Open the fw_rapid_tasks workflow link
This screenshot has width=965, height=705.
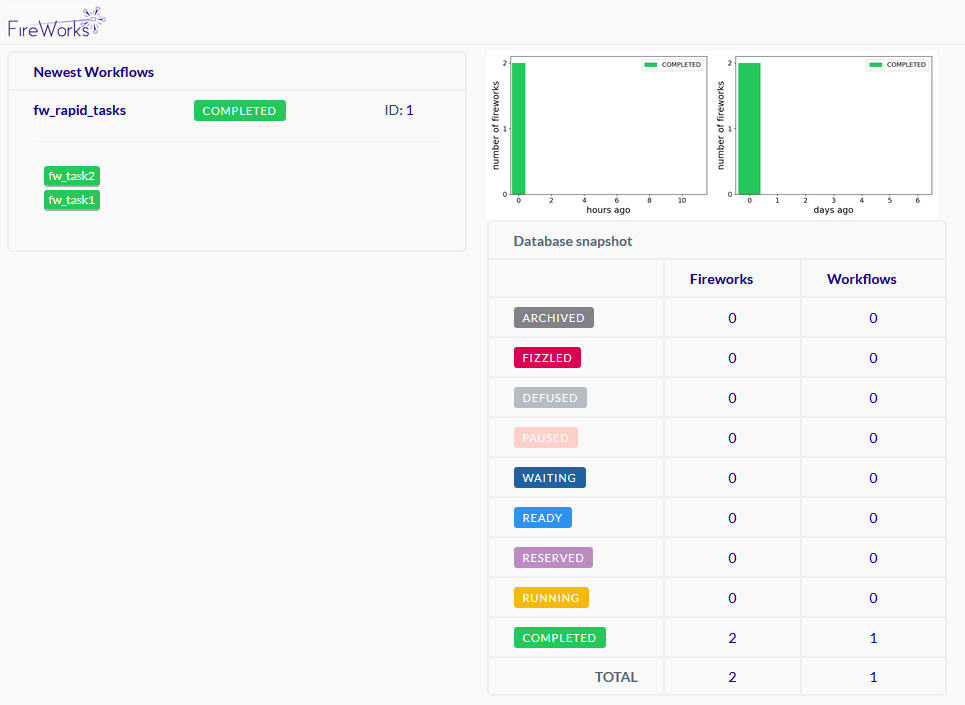coord(79,110)
